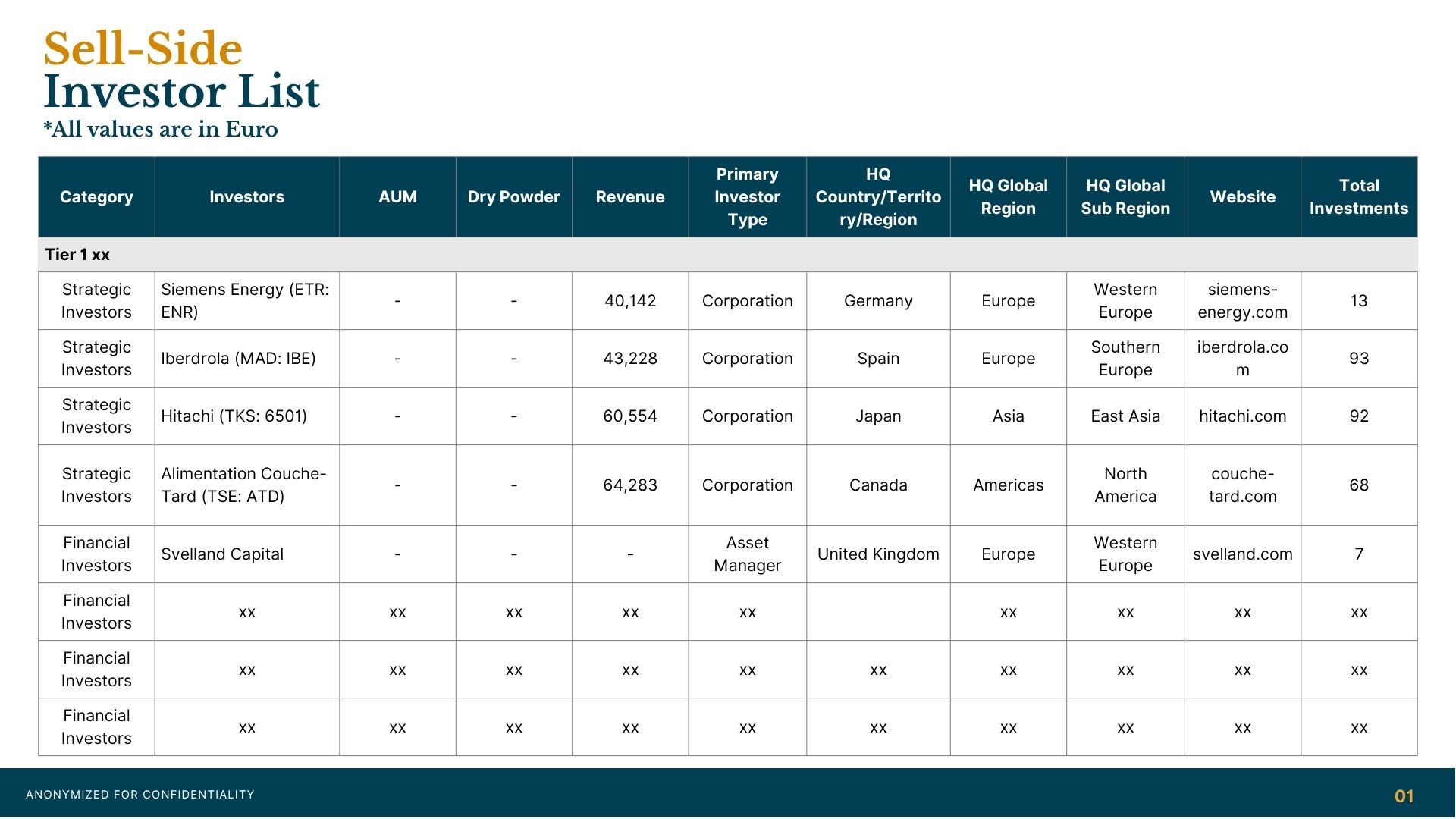Click the Sell-Side title text
This screenshot has width=1456, height=819.
143,49
